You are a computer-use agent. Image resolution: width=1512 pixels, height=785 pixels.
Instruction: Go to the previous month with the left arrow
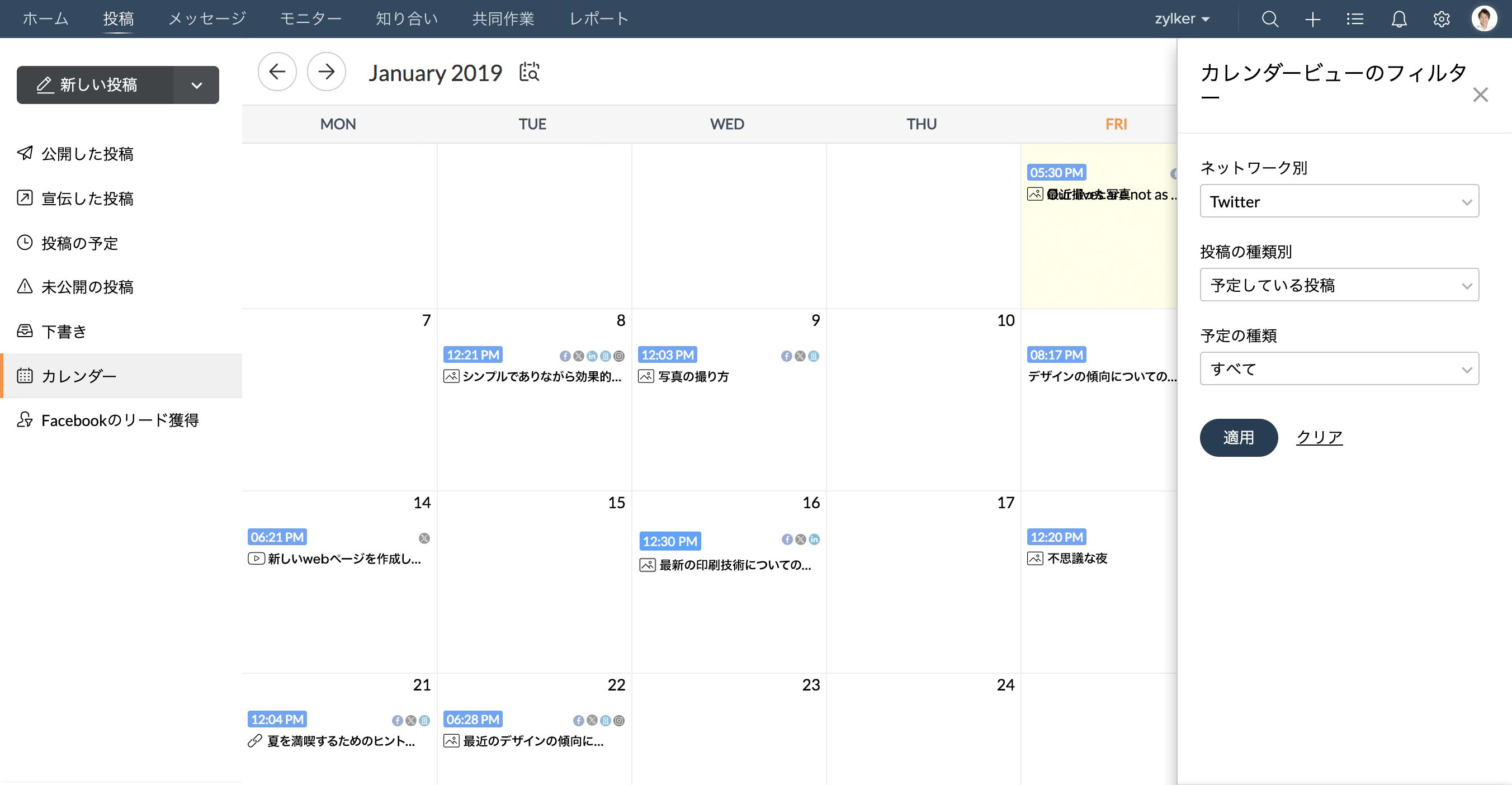(x=277, y=72)
